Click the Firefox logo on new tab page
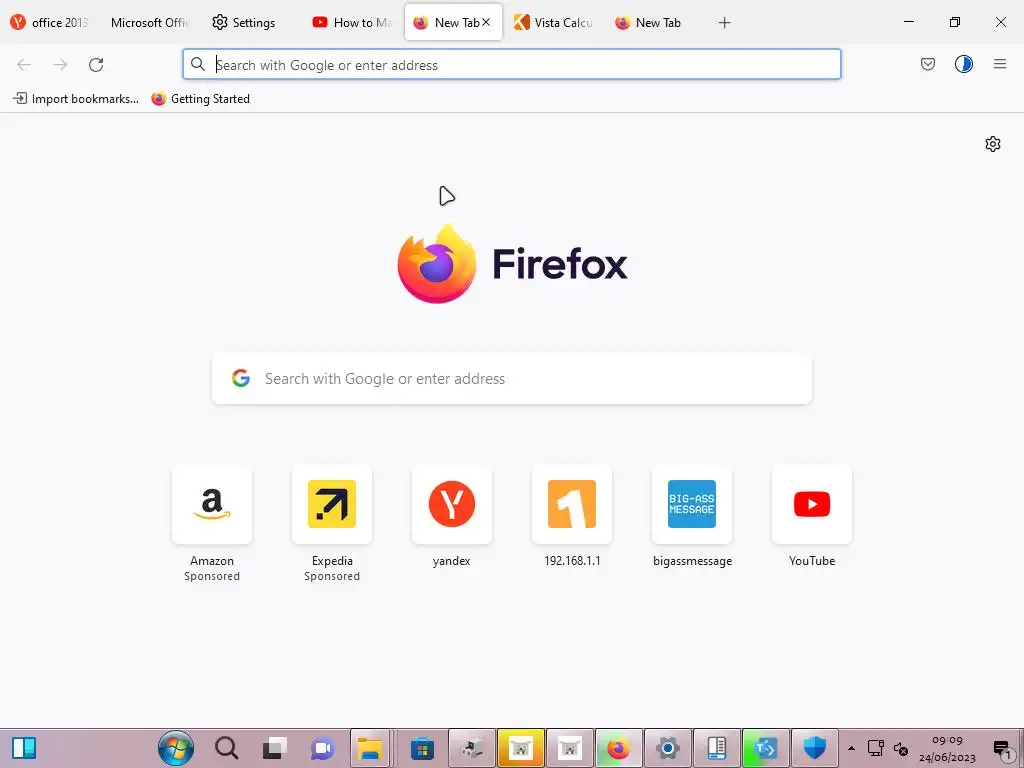1024x768 pixels. [x=437, y=264]
